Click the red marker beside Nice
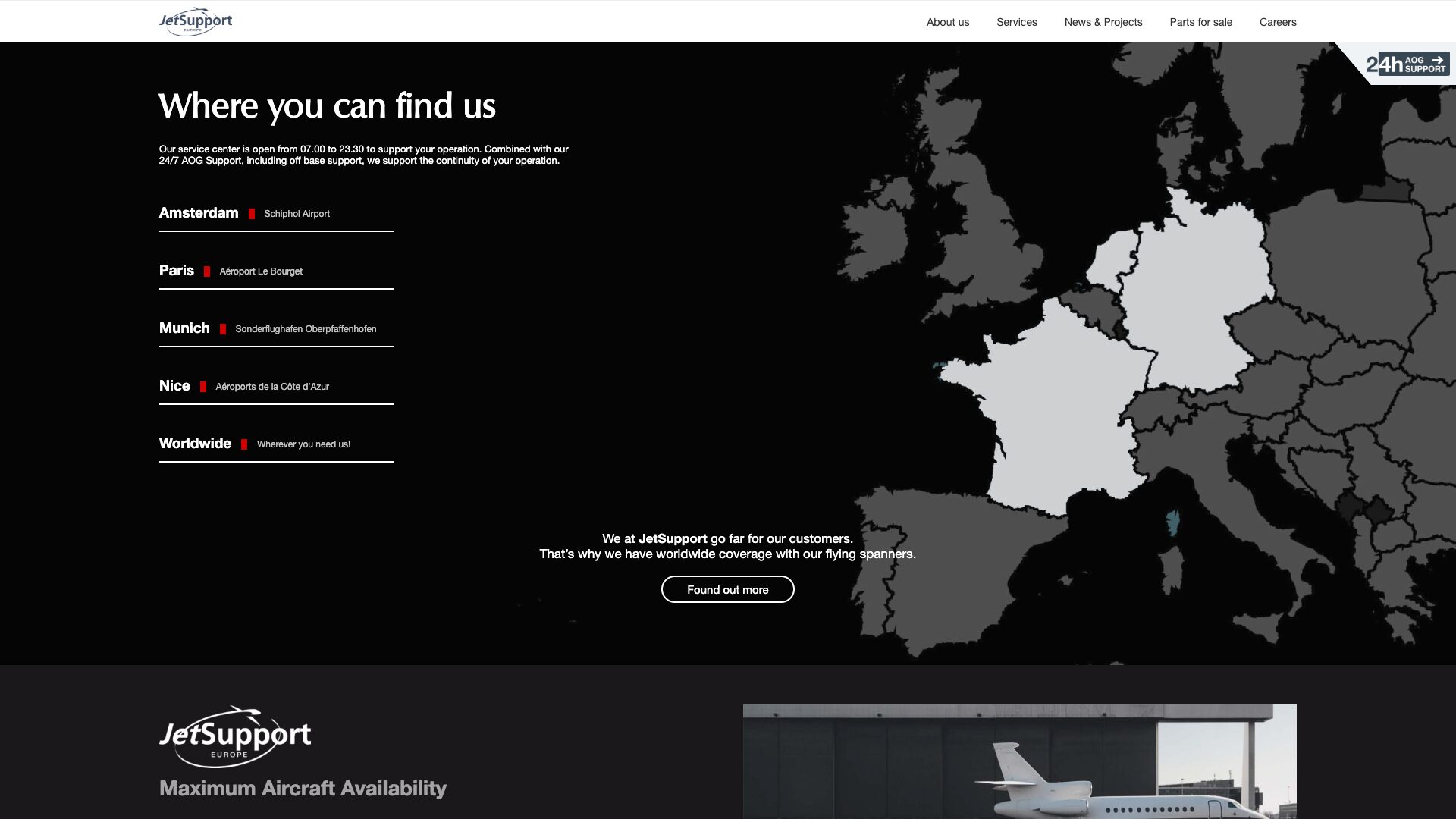1456x819 pixels. pos(203,387)
